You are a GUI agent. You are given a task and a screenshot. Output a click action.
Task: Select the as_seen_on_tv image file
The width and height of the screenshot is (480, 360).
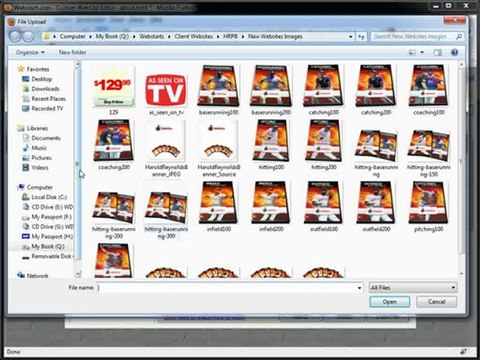click(x=166, y=91)
